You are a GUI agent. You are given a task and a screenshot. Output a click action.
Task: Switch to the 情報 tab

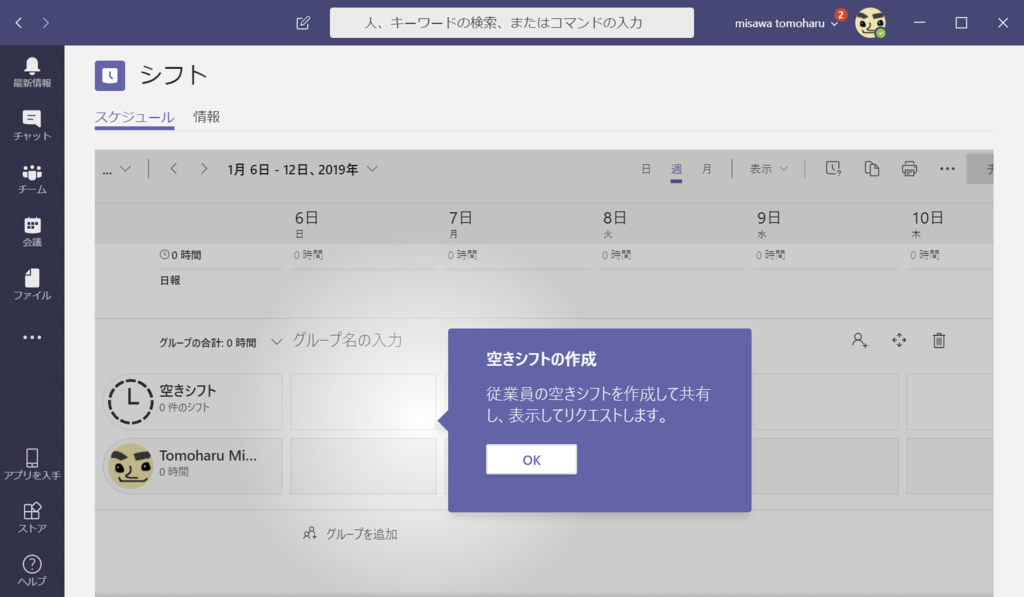pyautogui.click(x=206, y=115)
